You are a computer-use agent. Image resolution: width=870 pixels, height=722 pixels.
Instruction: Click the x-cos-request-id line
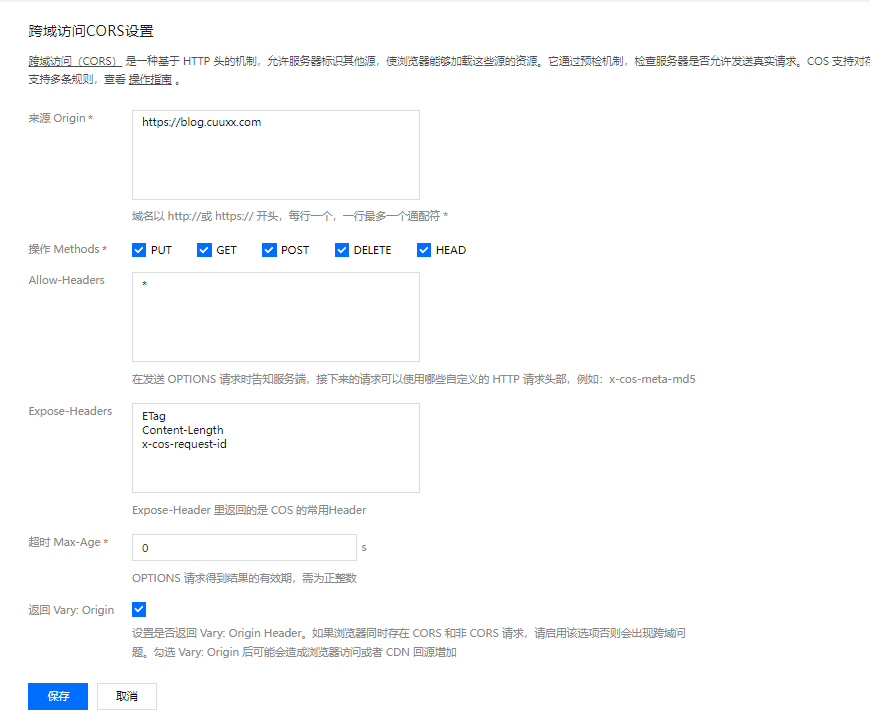coord(184,444)
